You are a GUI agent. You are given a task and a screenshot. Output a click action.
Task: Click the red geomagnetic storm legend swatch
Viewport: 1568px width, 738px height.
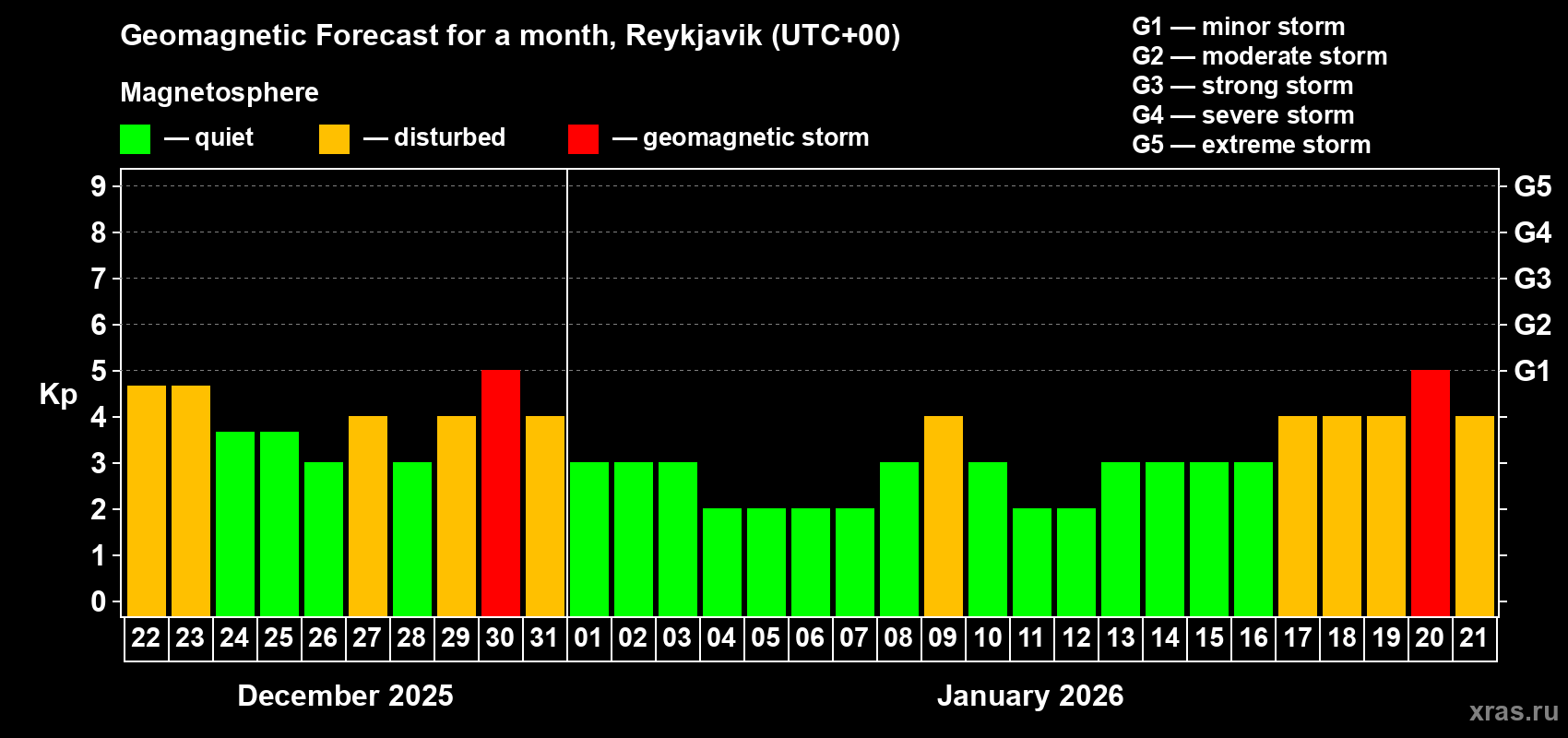(583, 139)
